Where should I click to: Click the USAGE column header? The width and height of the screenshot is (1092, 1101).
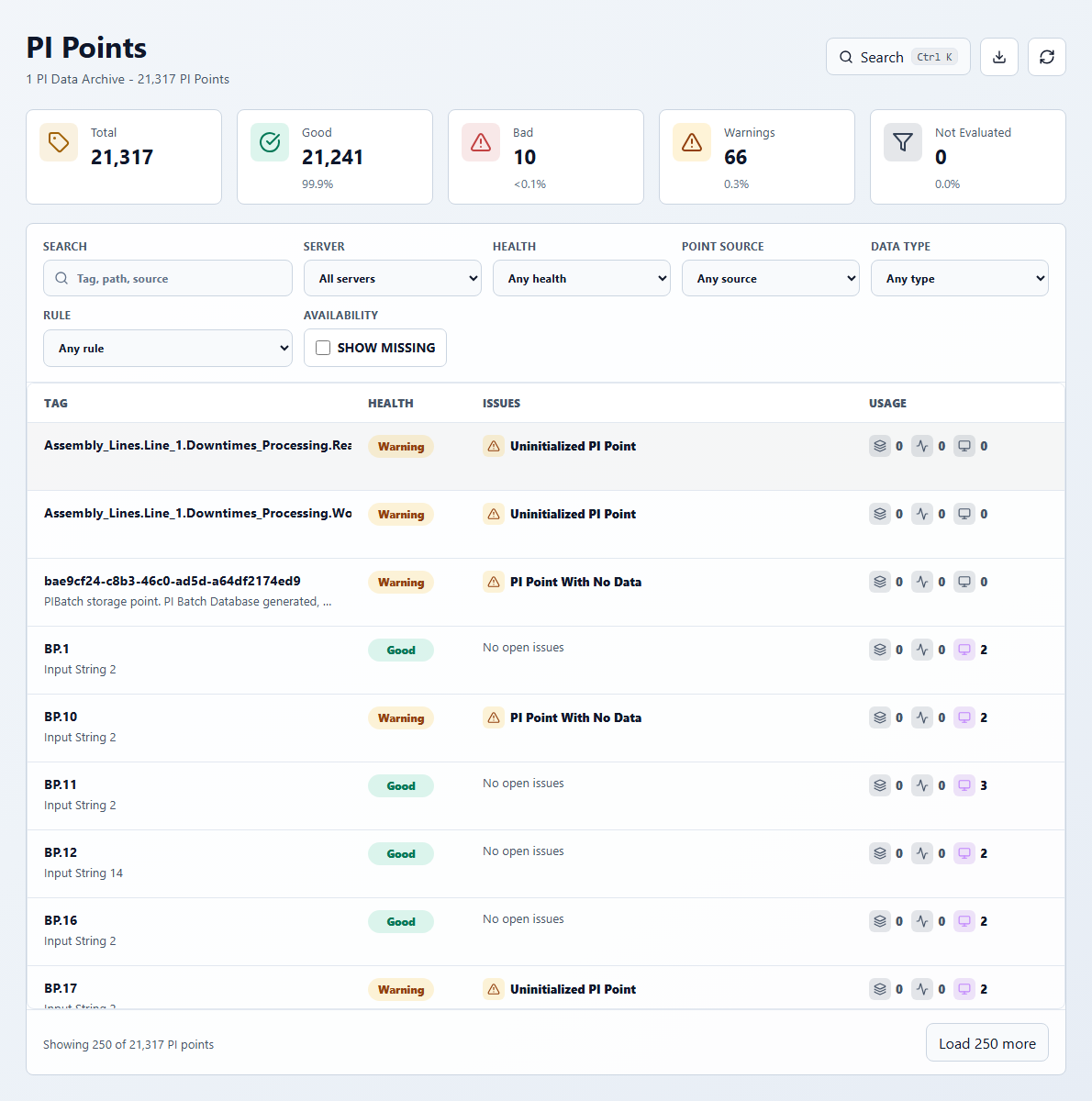coord(888,403)
